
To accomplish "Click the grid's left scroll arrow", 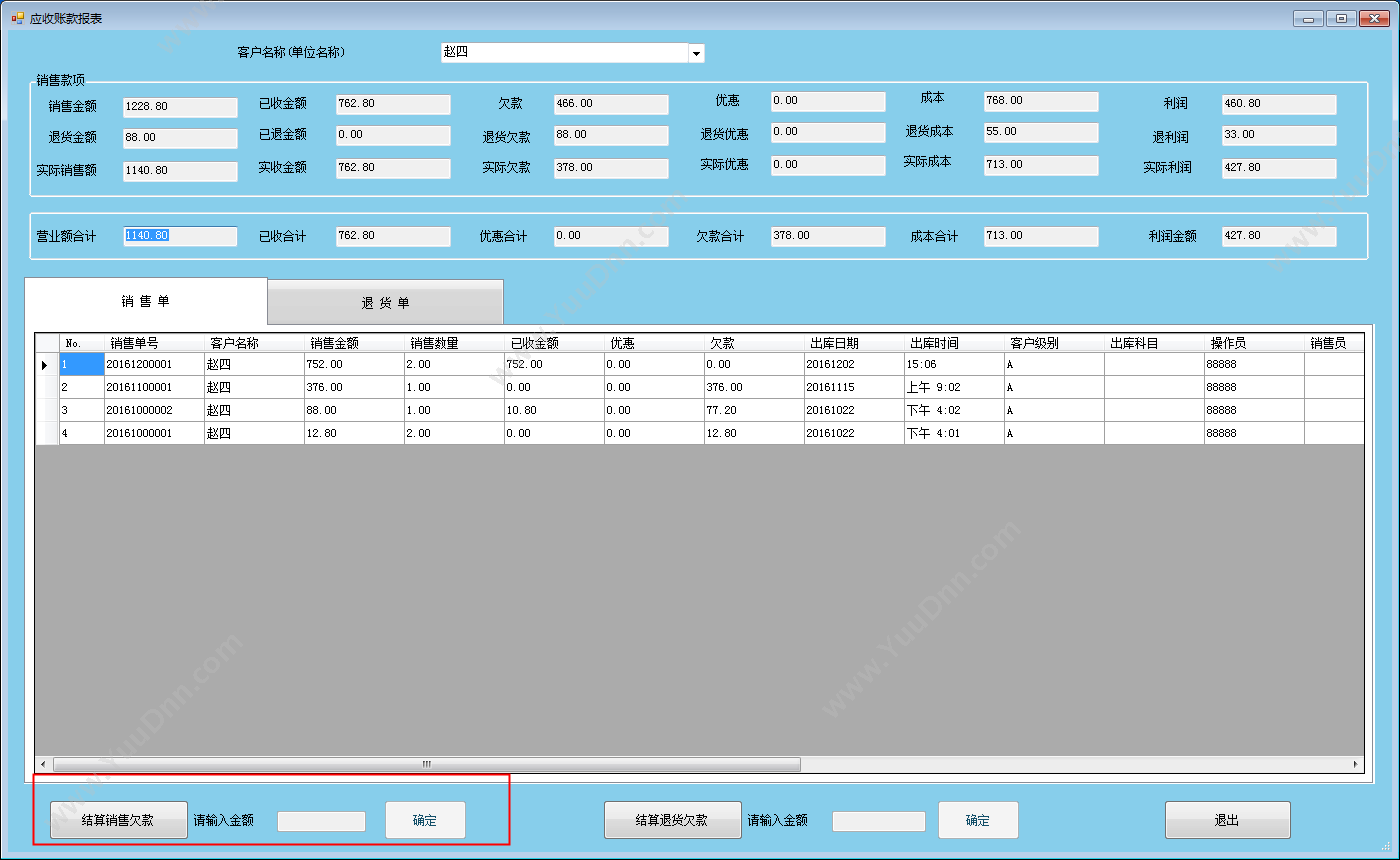I will click(x=43, y=764).
